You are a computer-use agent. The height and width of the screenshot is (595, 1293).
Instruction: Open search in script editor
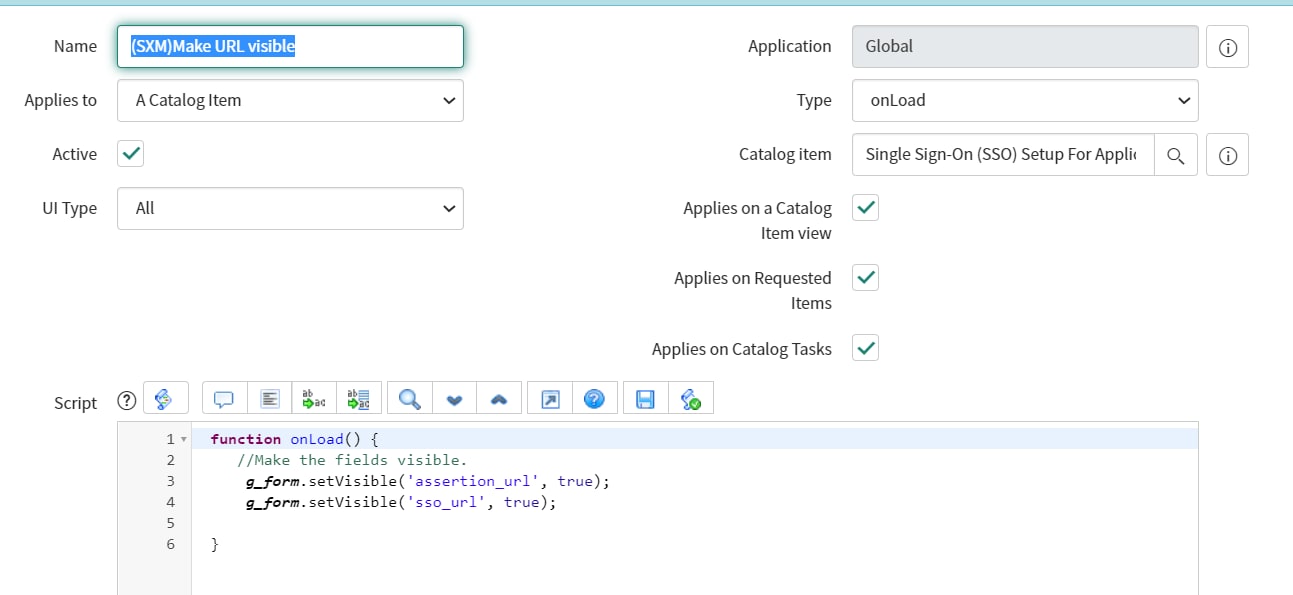[409, 399]
